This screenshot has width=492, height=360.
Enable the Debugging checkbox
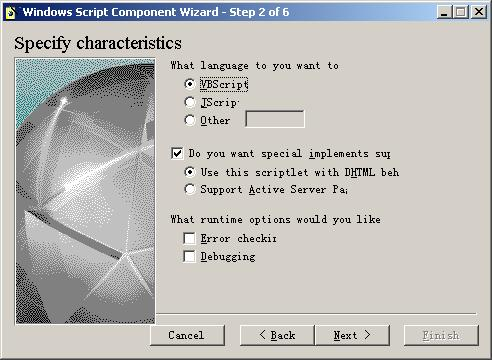click(x=189, y=256)
